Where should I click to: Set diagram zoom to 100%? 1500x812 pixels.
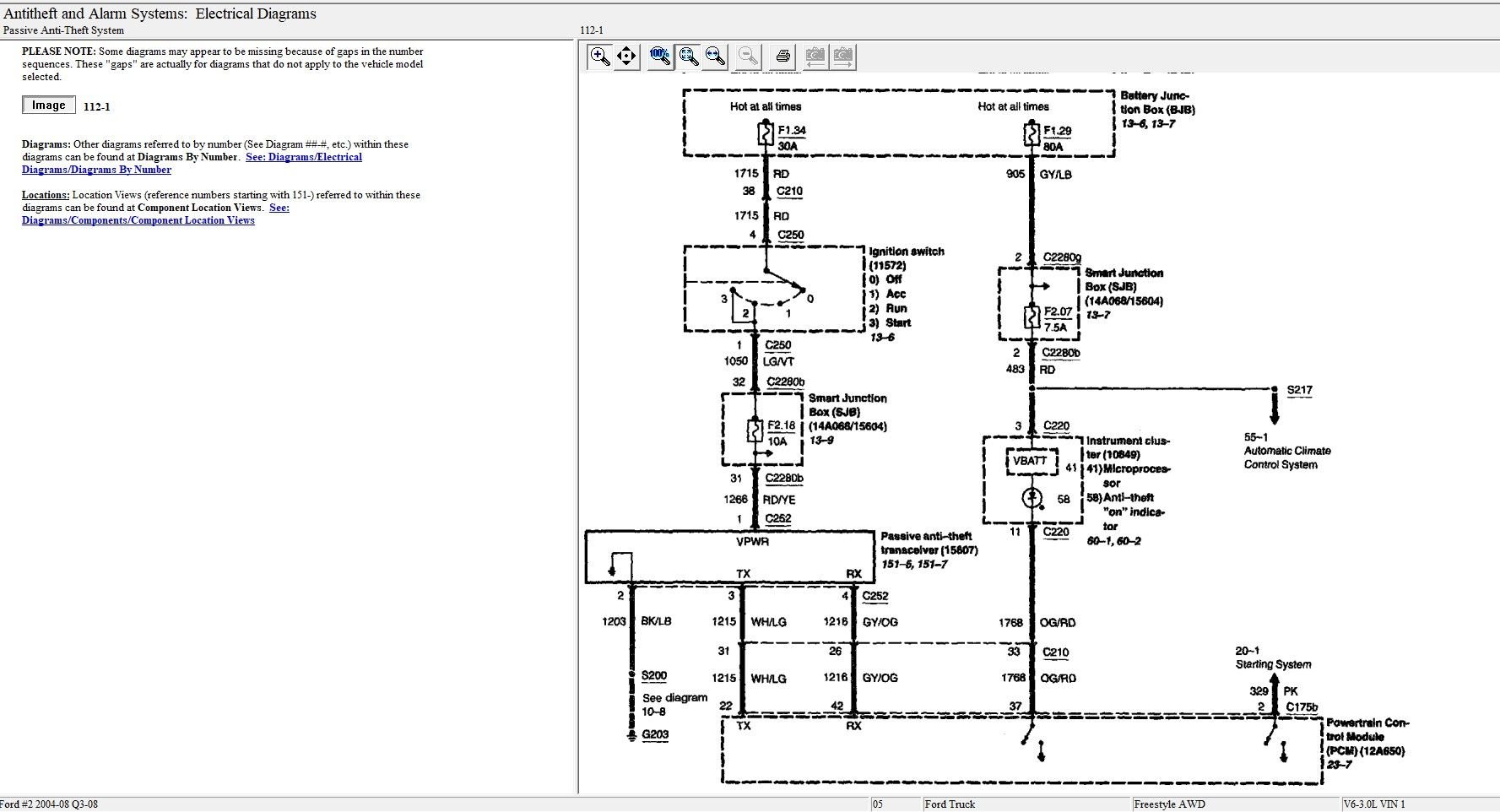point(660,57)
